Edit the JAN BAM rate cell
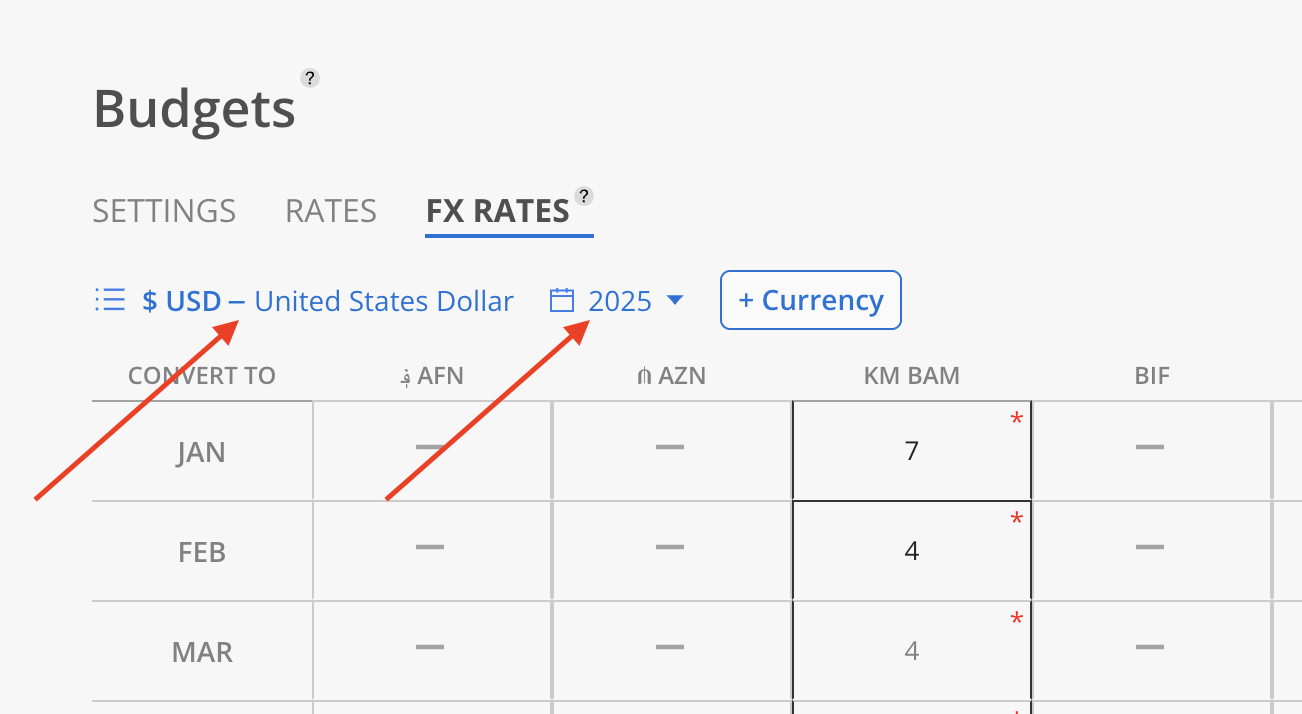1302x714 pixels. point(911,451)
